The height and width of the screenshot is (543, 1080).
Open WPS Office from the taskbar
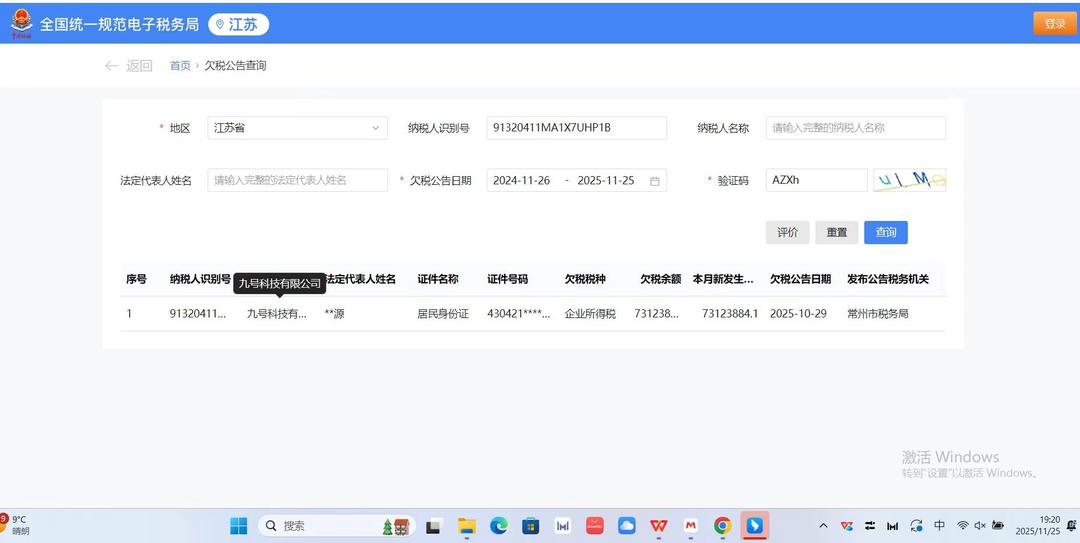(658, 526)
